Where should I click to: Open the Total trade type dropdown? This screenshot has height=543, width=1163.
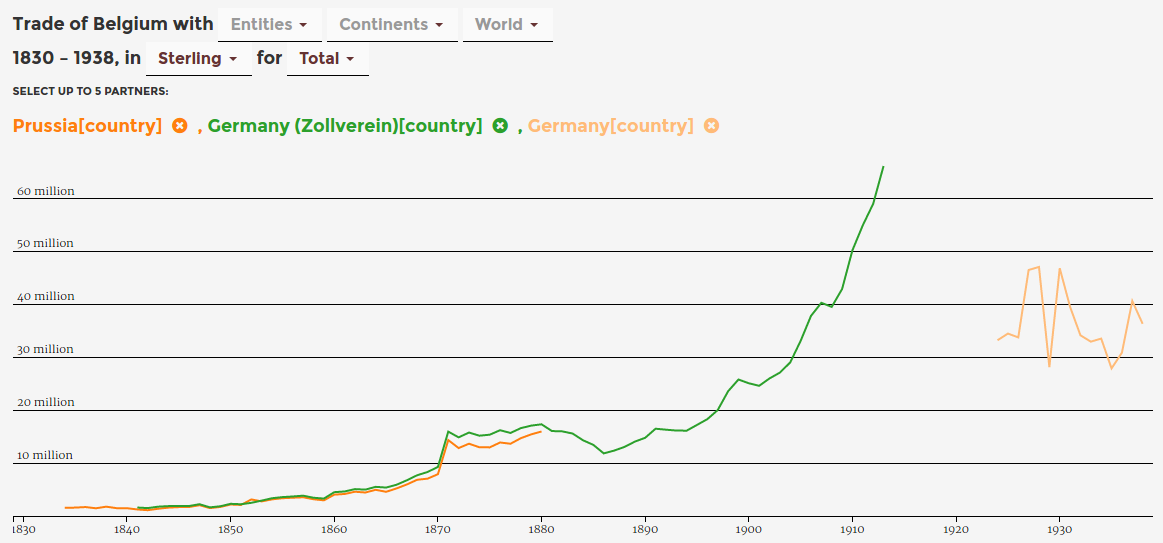tap(327, 58)
